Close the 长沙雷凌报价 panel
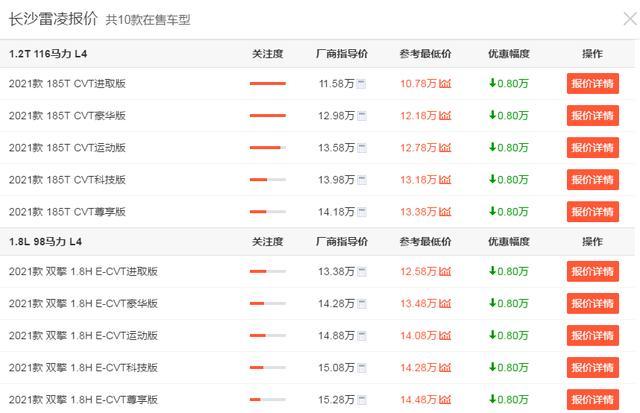The height and width of the screenshot is (413, 640). pos(628,18)
